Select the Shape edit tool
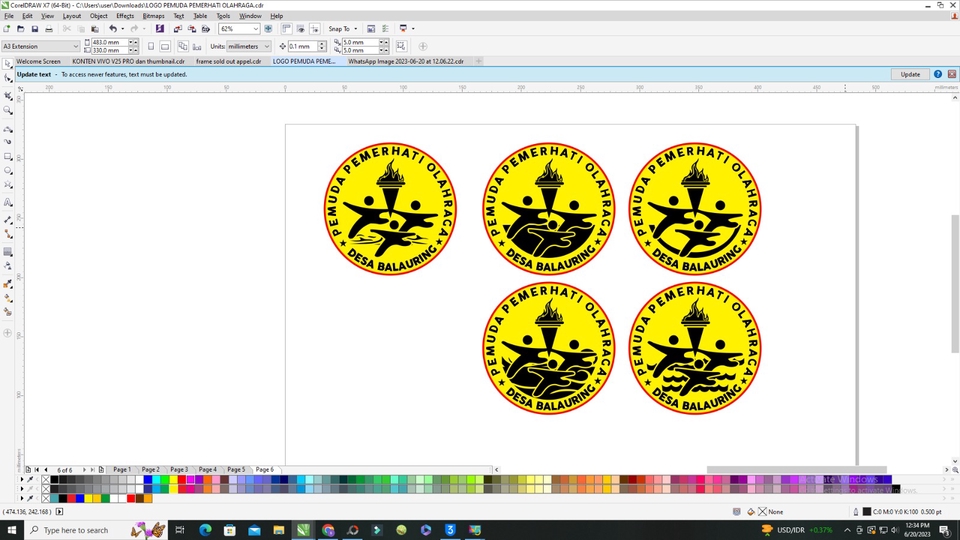 [8, 79]
